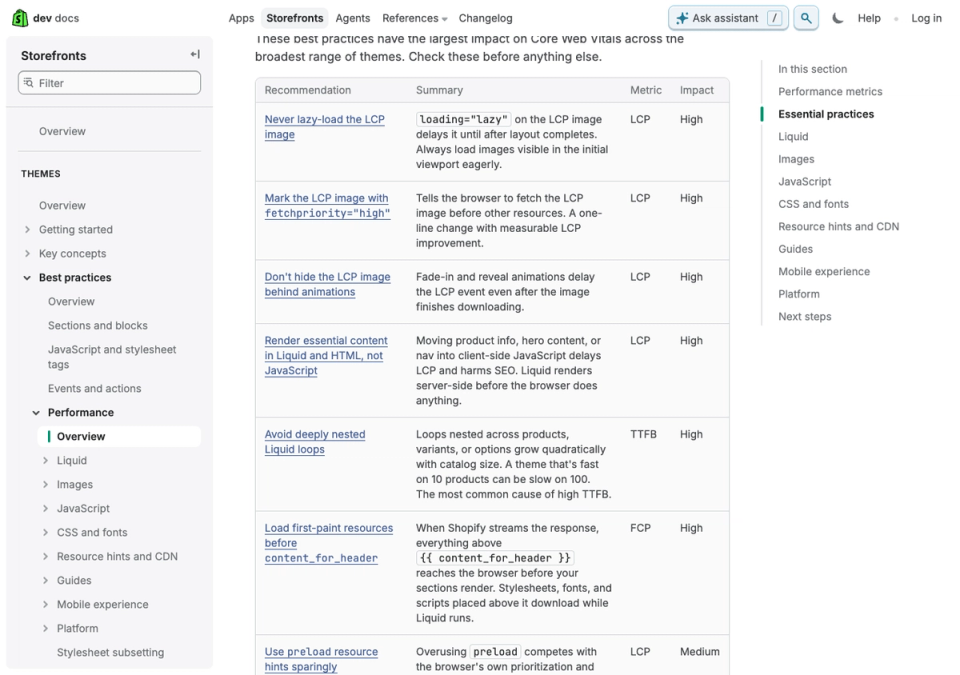Open the Themes Overview sidebar item

click(x=62, y=205)
